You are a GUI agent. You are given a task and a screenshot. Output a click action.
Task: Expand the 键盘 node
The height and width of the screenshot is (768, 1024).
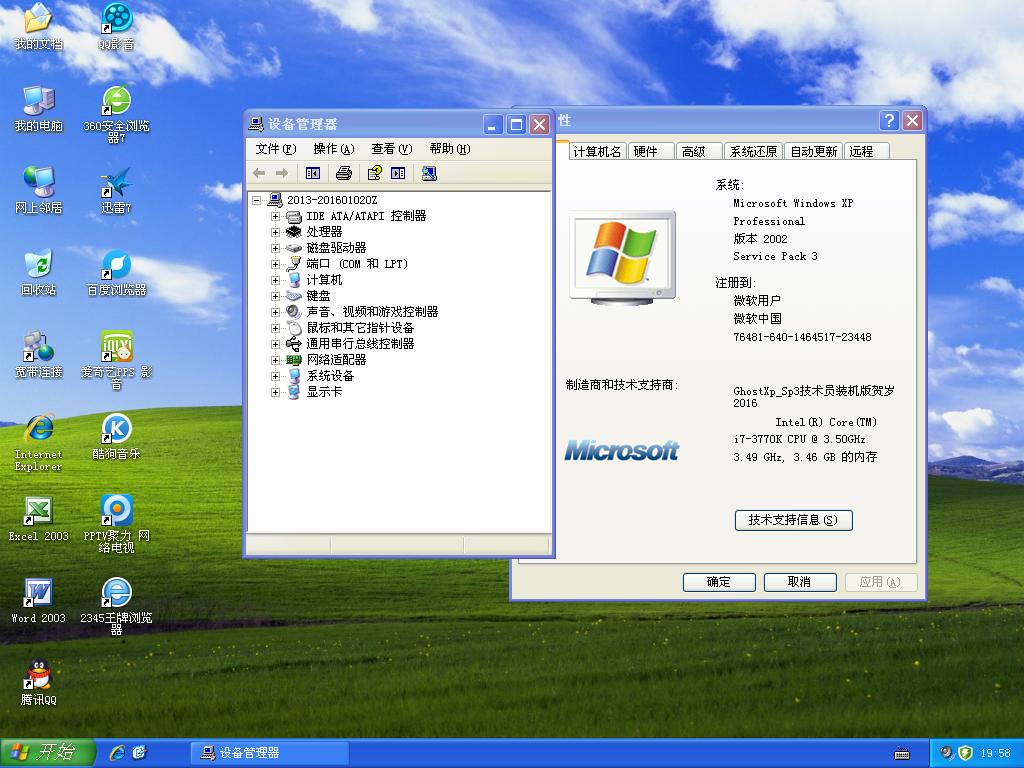click(x=276, y=296)
